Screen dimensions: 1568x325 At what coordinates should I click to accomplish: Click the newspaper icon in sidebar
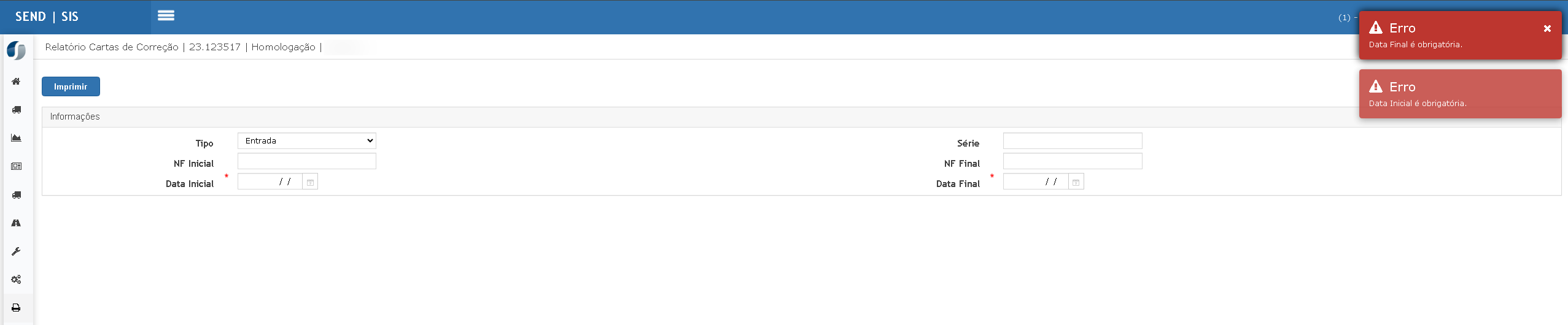[x=16, y=166]
